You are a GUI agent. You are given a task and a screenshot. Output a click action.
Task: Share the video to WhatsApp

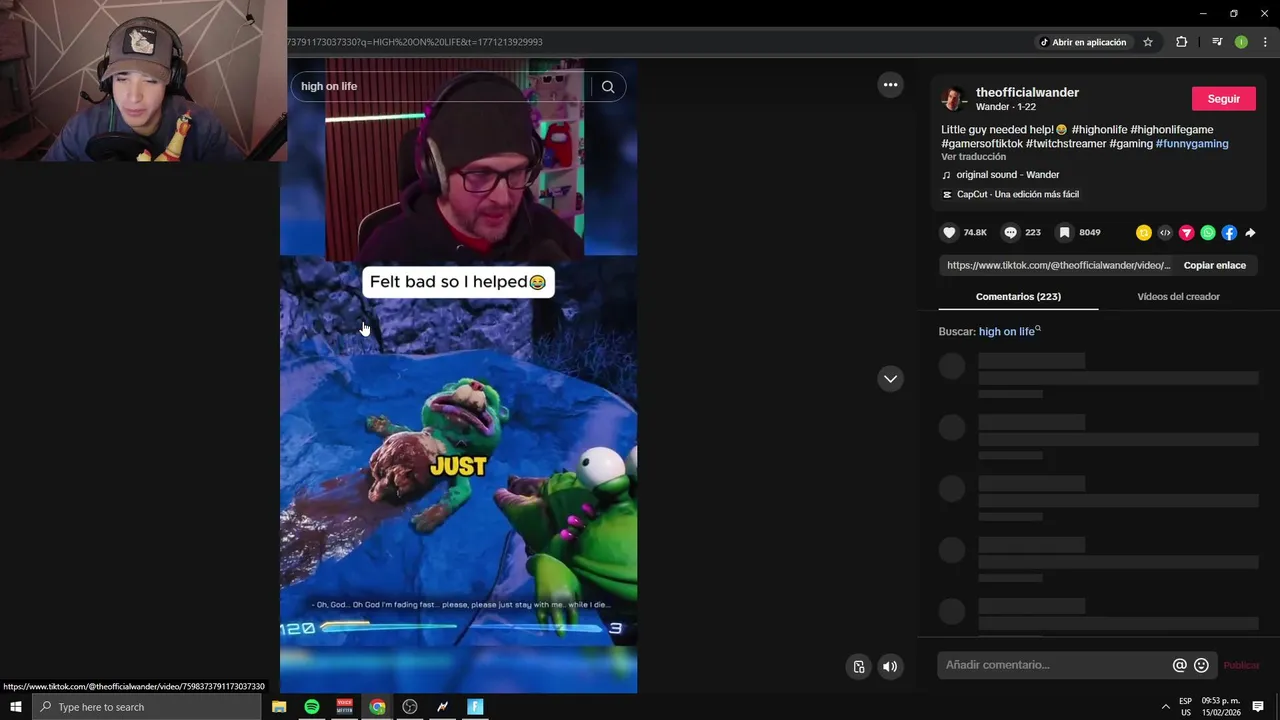point(1208,232)
